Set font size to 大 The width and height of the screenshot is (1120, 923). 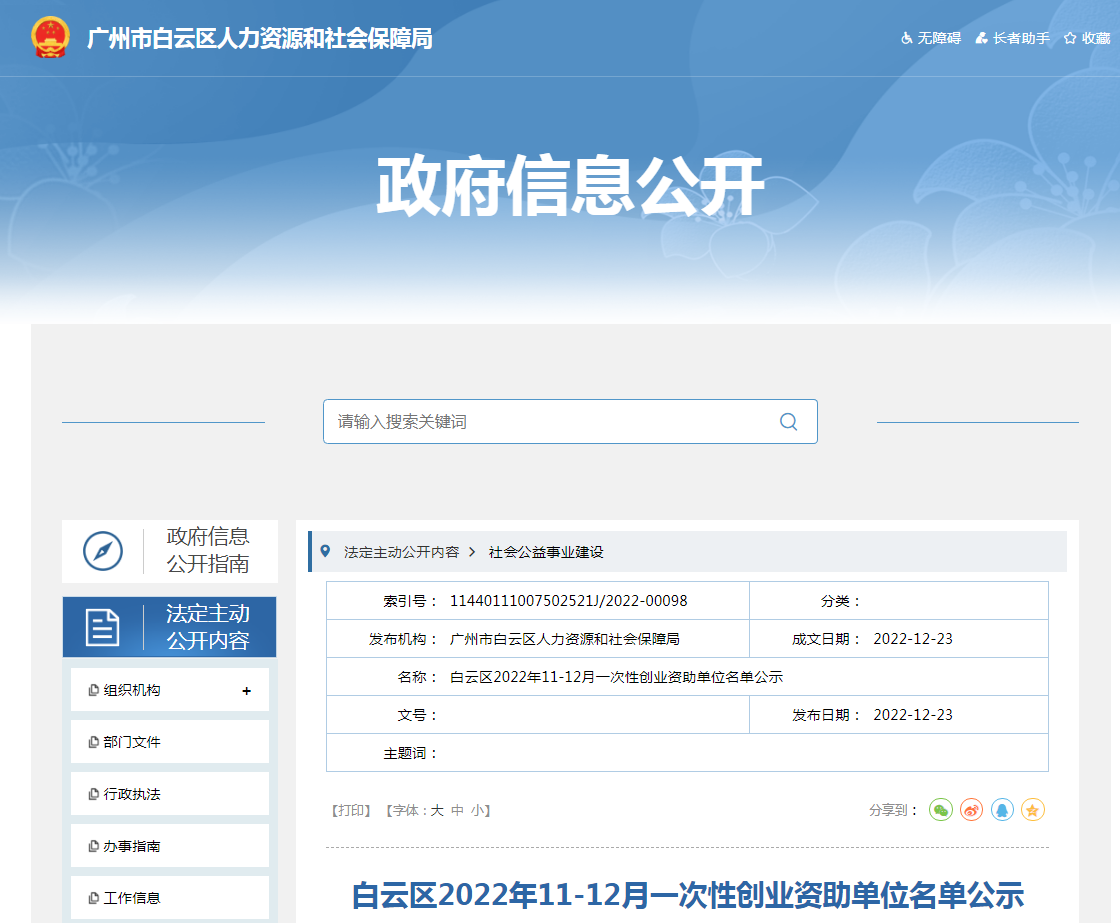click(x=437, y=811)
